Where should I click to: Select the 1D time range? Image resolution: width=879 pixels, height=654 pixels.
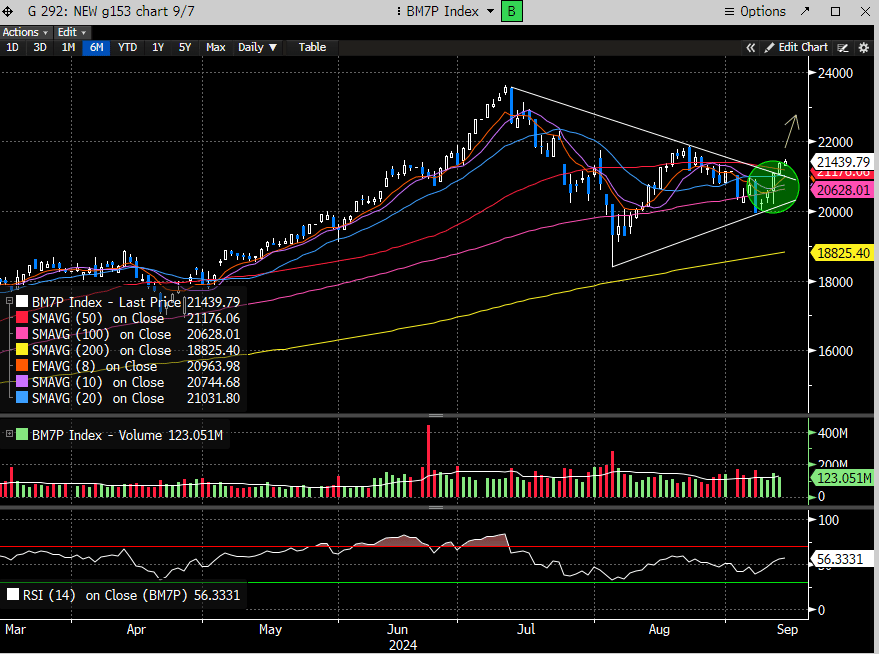point(12,47)
